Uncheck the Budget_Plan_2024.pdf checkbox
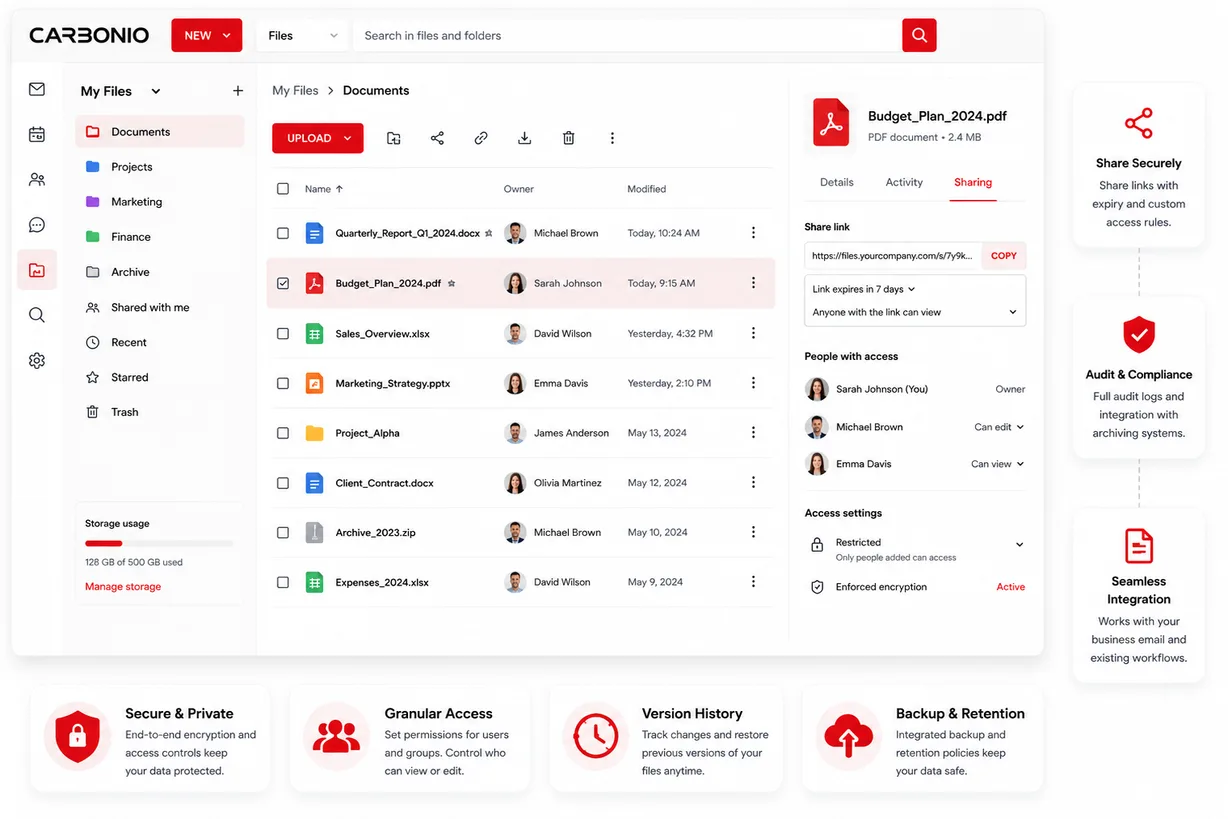This screenshot has height=819, width=1228. pyautogui.click(x=283, y=283)
